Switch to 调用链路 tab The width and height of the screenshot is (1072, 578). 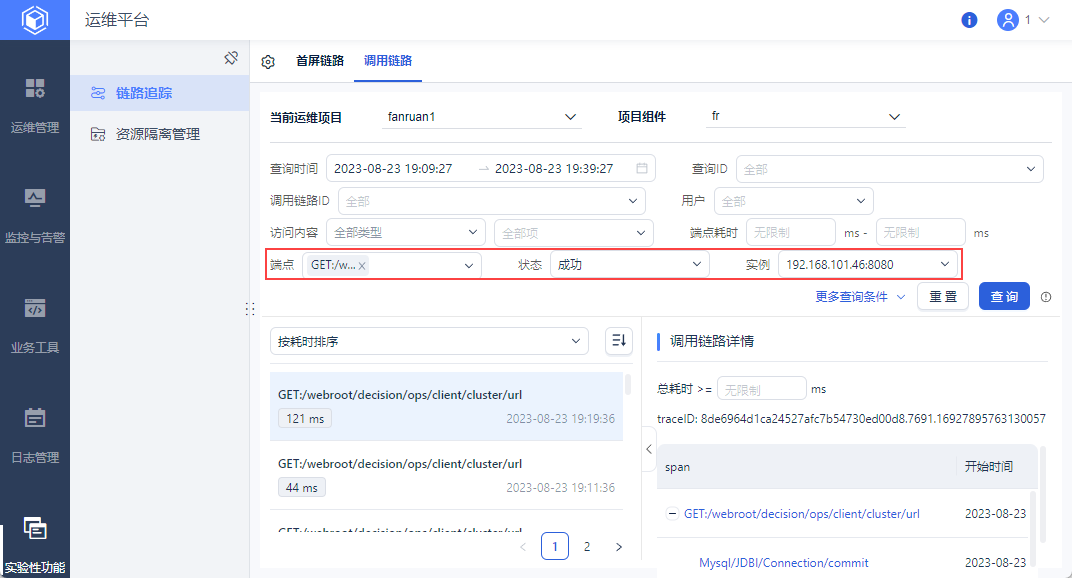tap(388, 61)
